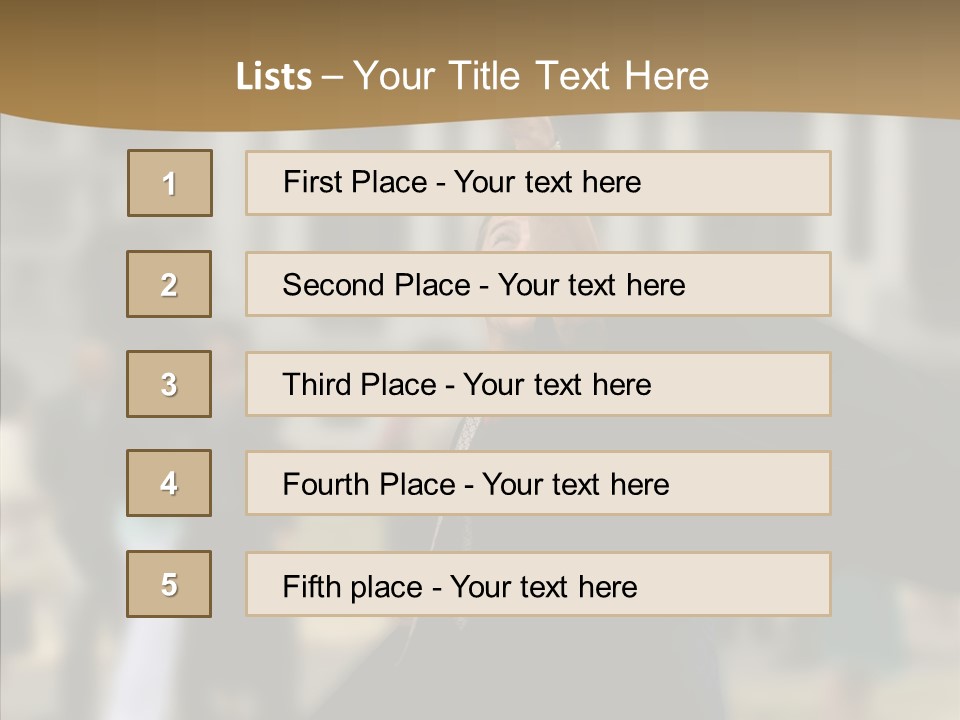Click the number 3 box
The width and height of the screenshot is (960, 720).
(x=169, y=384)
